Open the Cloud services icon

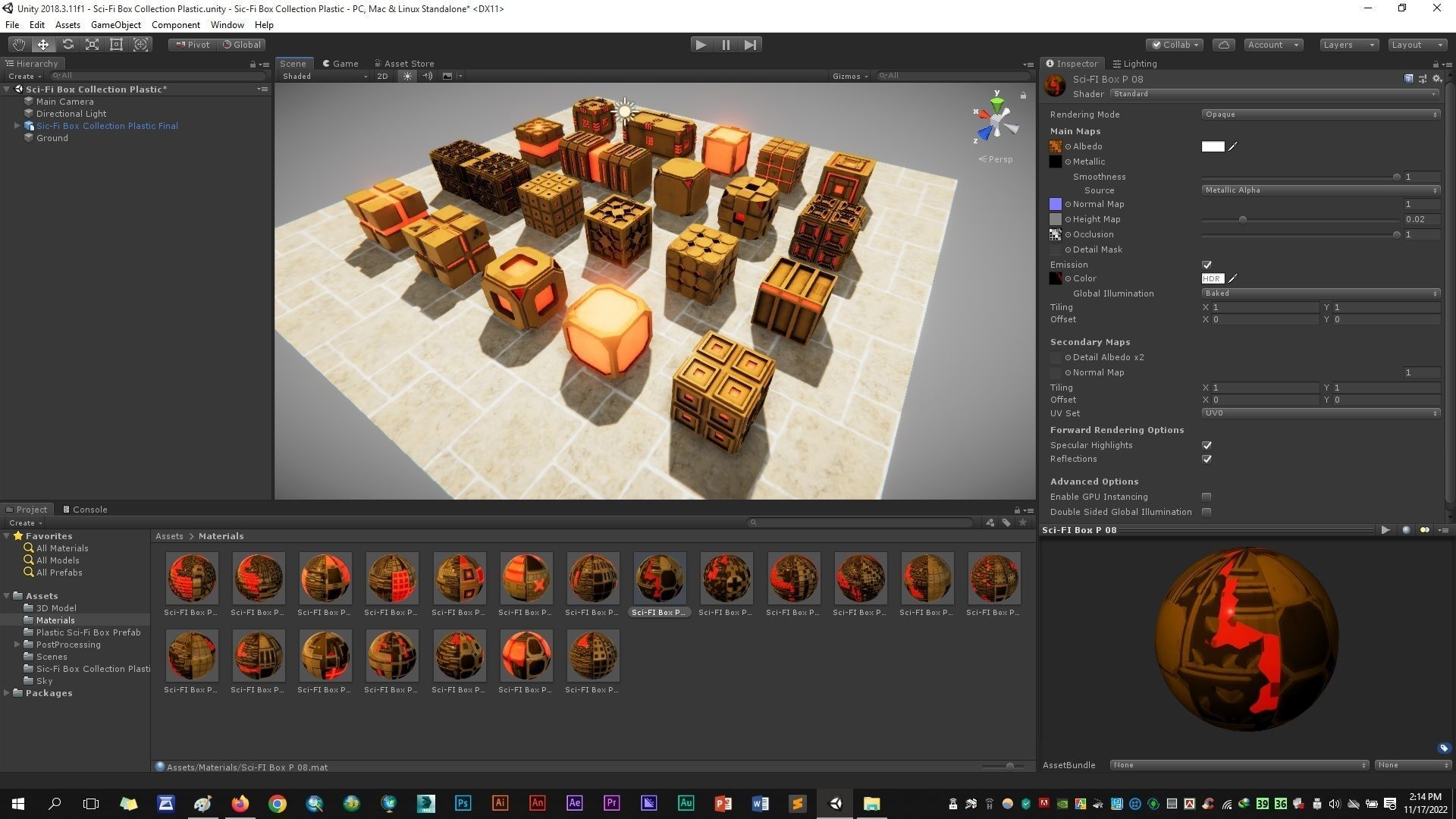[1223, 45]
